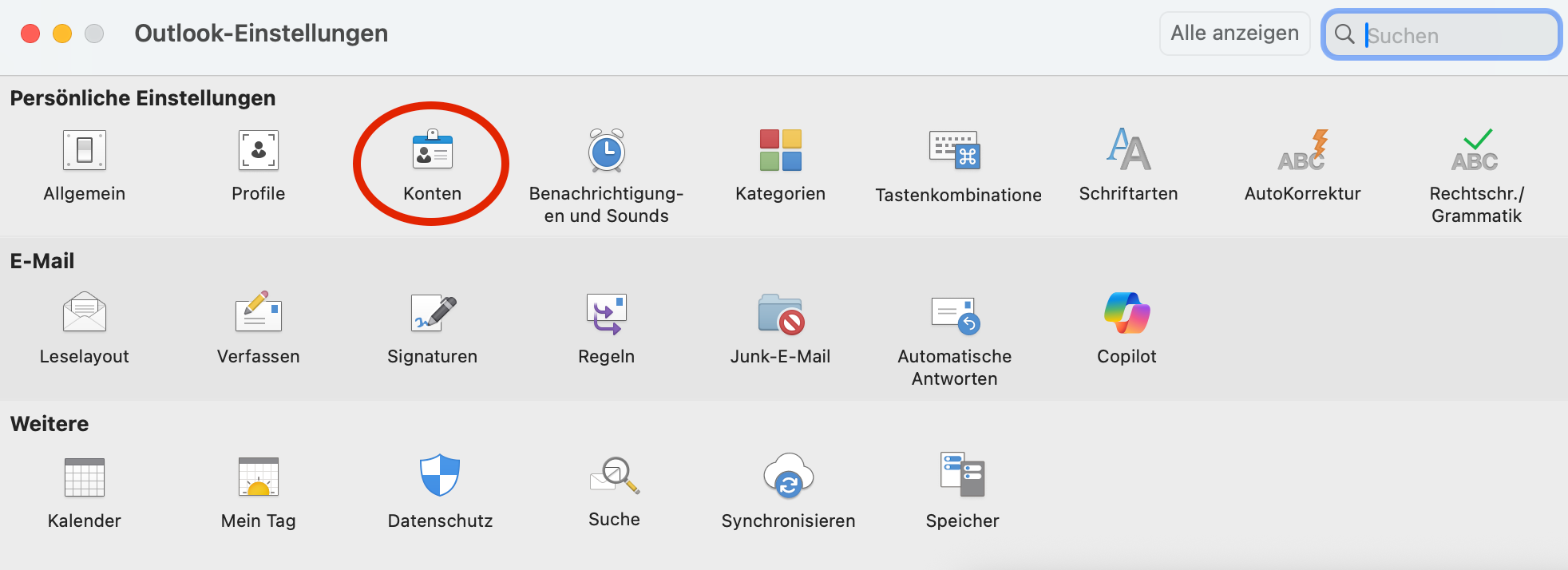
Task: Open the Kategorien color squares icon
Action: (x=780, y=152)
